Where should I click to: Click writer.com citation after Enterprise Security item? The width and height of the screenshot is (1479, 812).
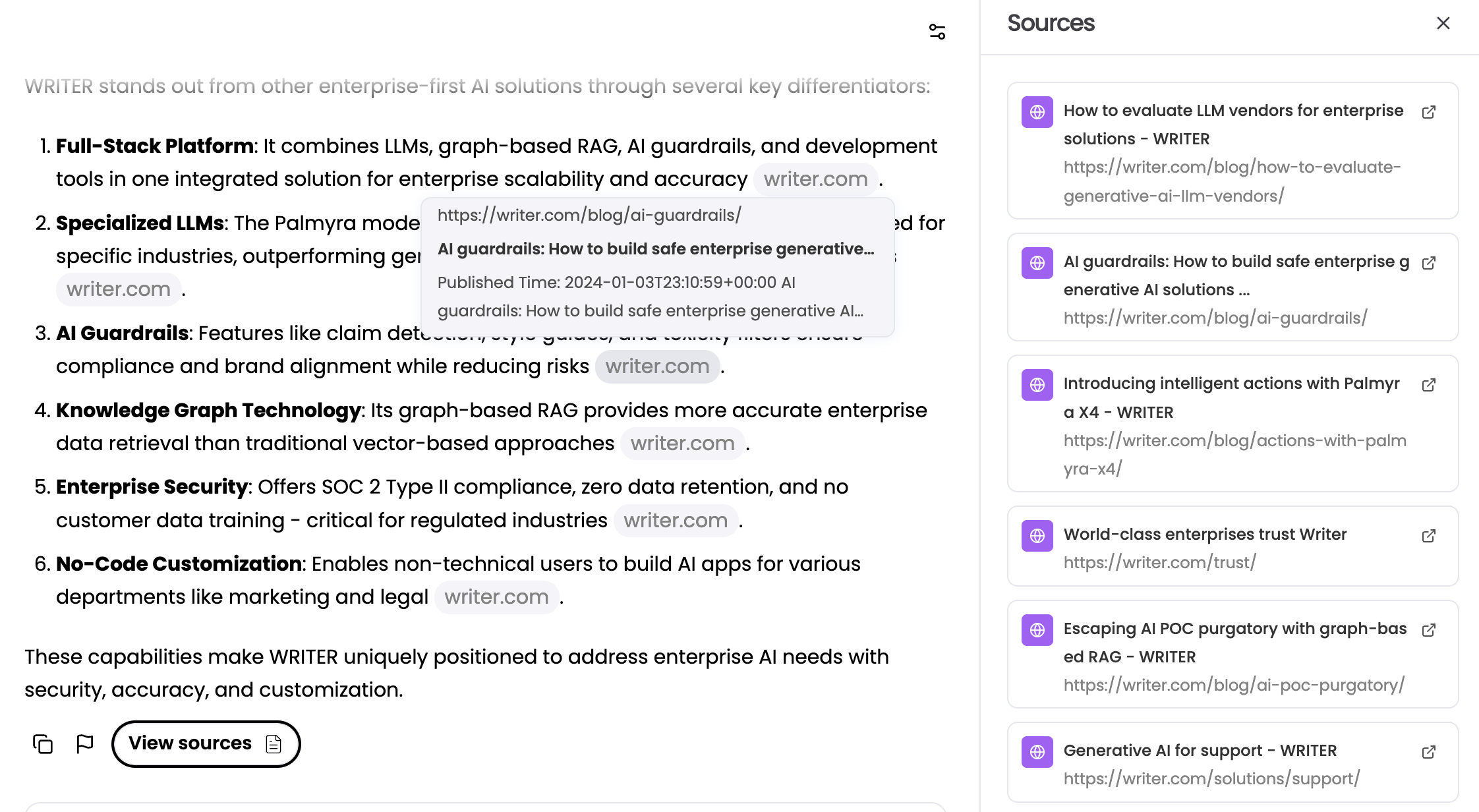click(x=676, y=521)
